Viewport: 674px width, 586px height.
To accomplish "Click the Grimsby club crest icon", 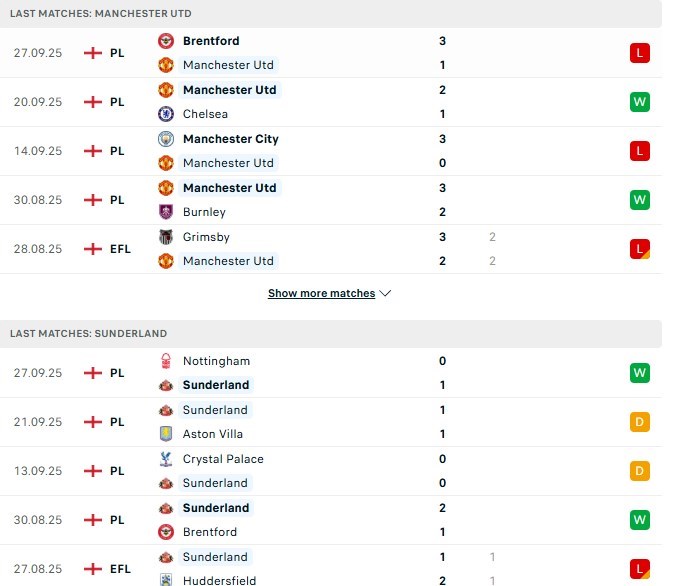I will (x=166, y=237).
